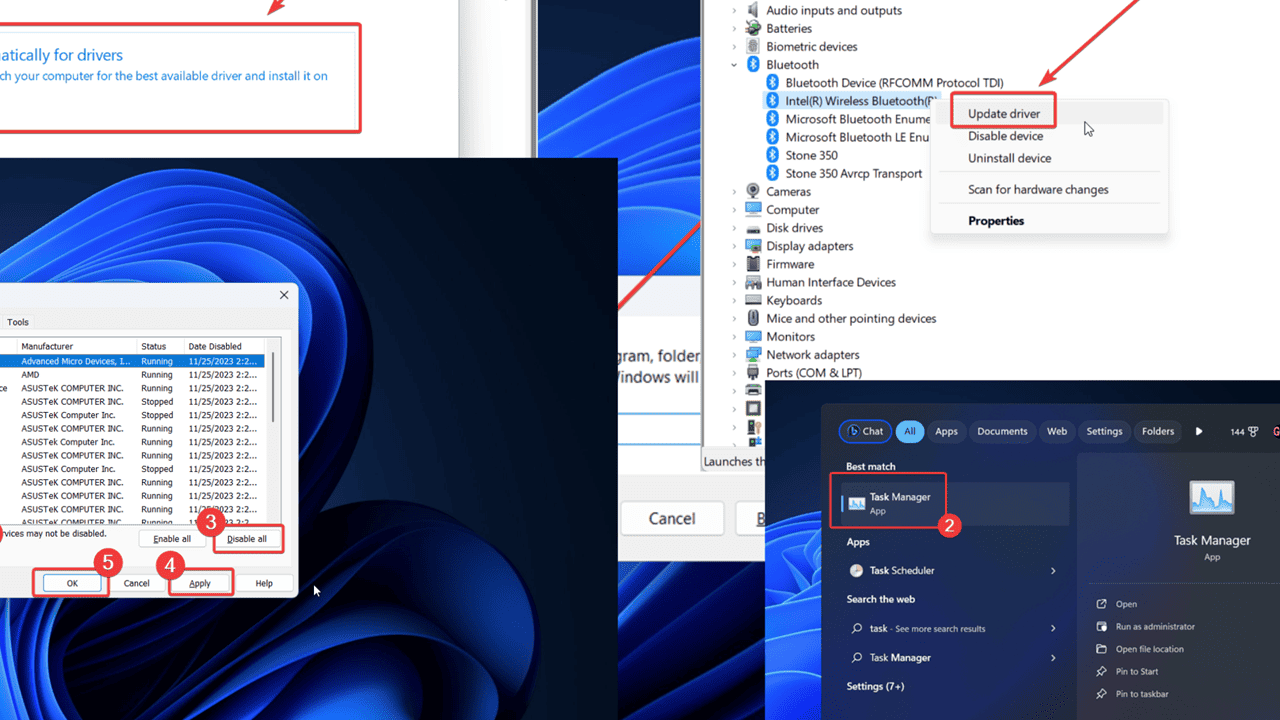Sort services by the Manufacturer column header
Viewport: 1280px width, 720px height.
(77, 346)
